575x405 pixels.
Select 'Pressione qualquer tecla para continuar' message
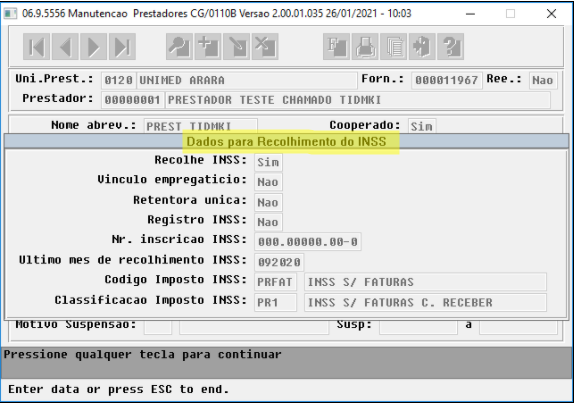click(x=143, y=355)
